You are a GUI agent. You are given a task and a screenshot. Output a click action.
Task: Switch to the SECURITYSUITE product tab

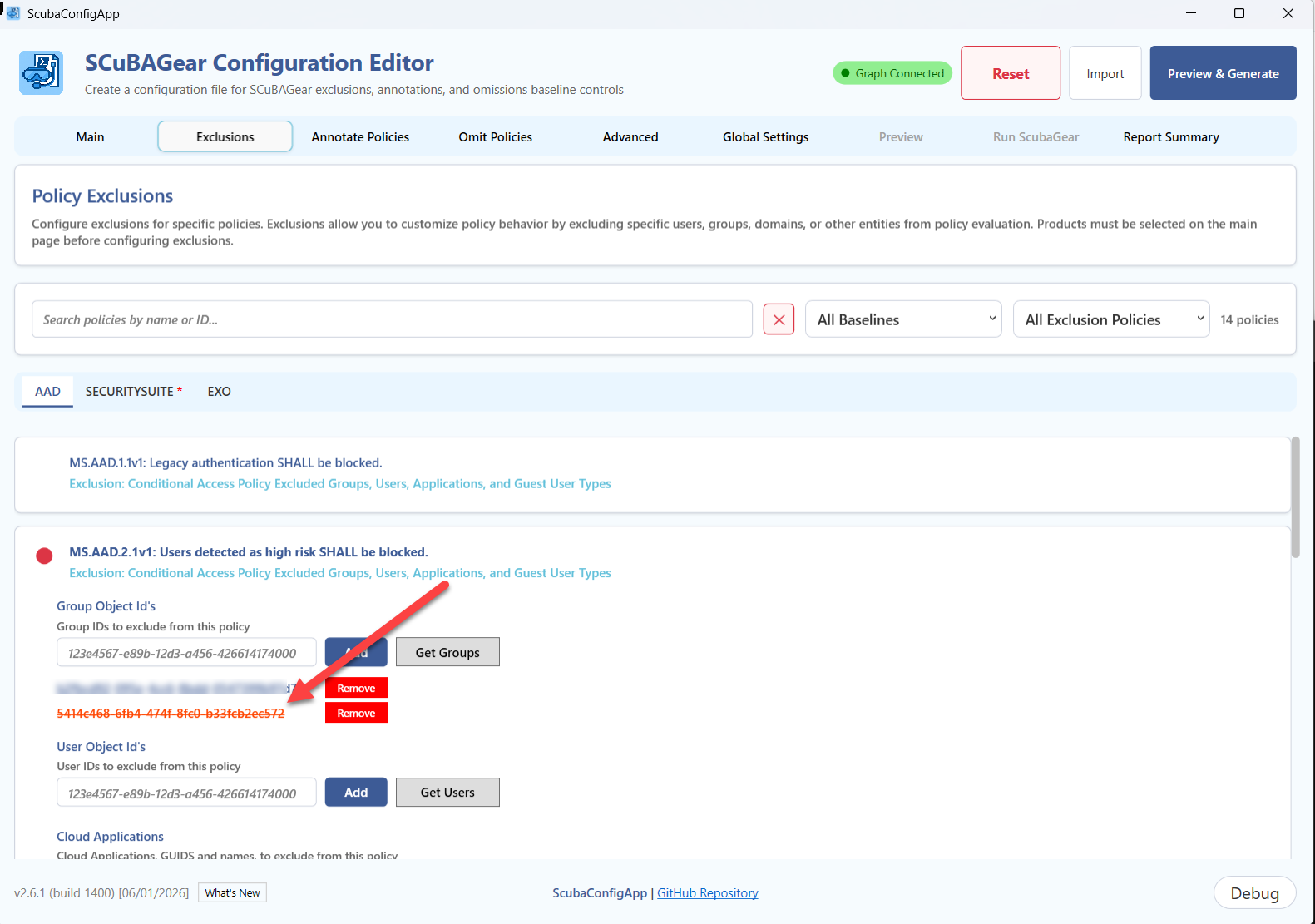[134, 392]
